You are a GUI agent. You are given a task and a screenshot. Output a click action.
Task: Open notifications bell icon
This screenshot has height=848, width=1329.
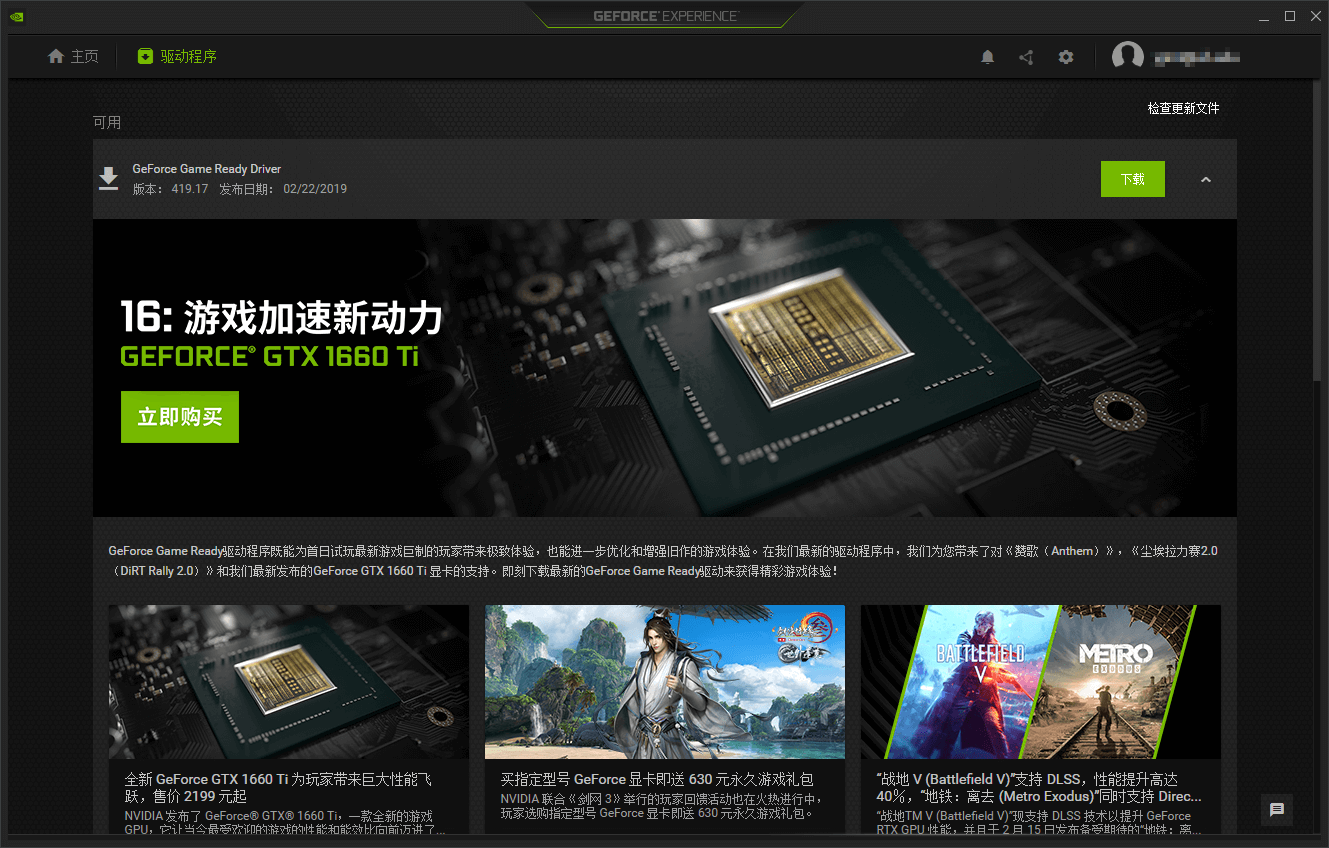[x=988, y=57]
